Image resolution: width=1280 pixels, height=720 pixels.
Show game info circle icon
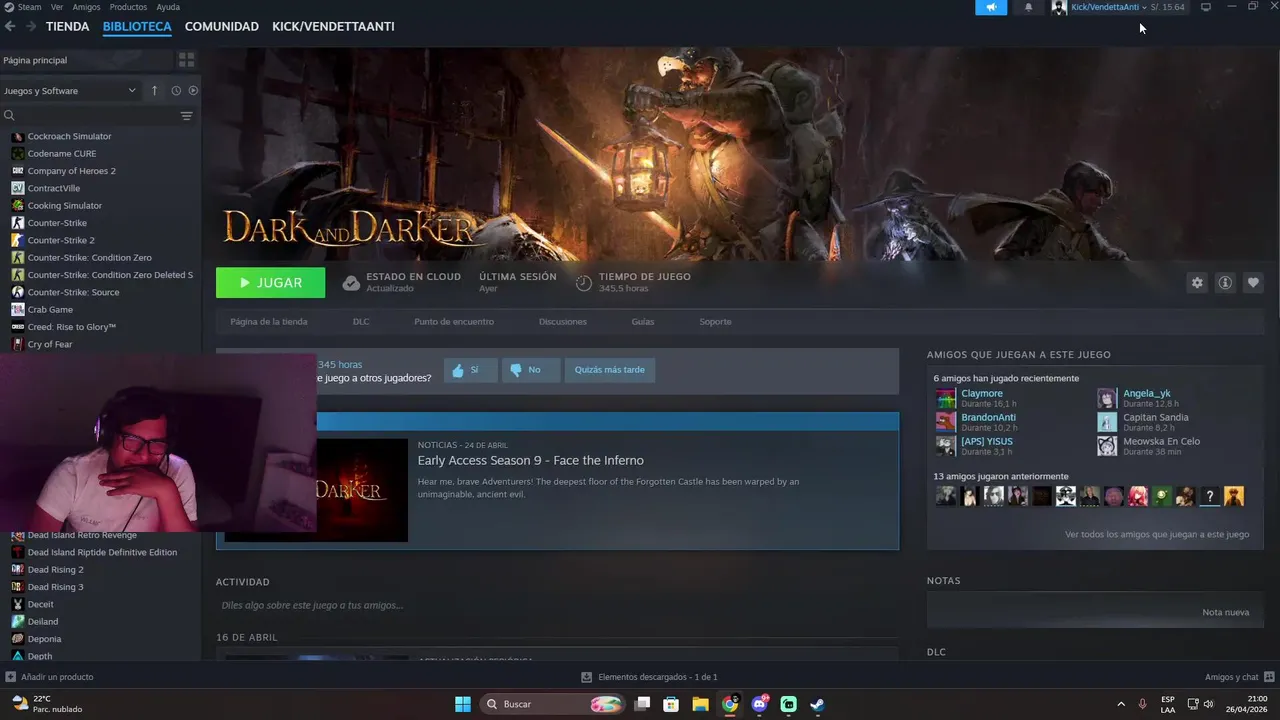point(1224,283)
